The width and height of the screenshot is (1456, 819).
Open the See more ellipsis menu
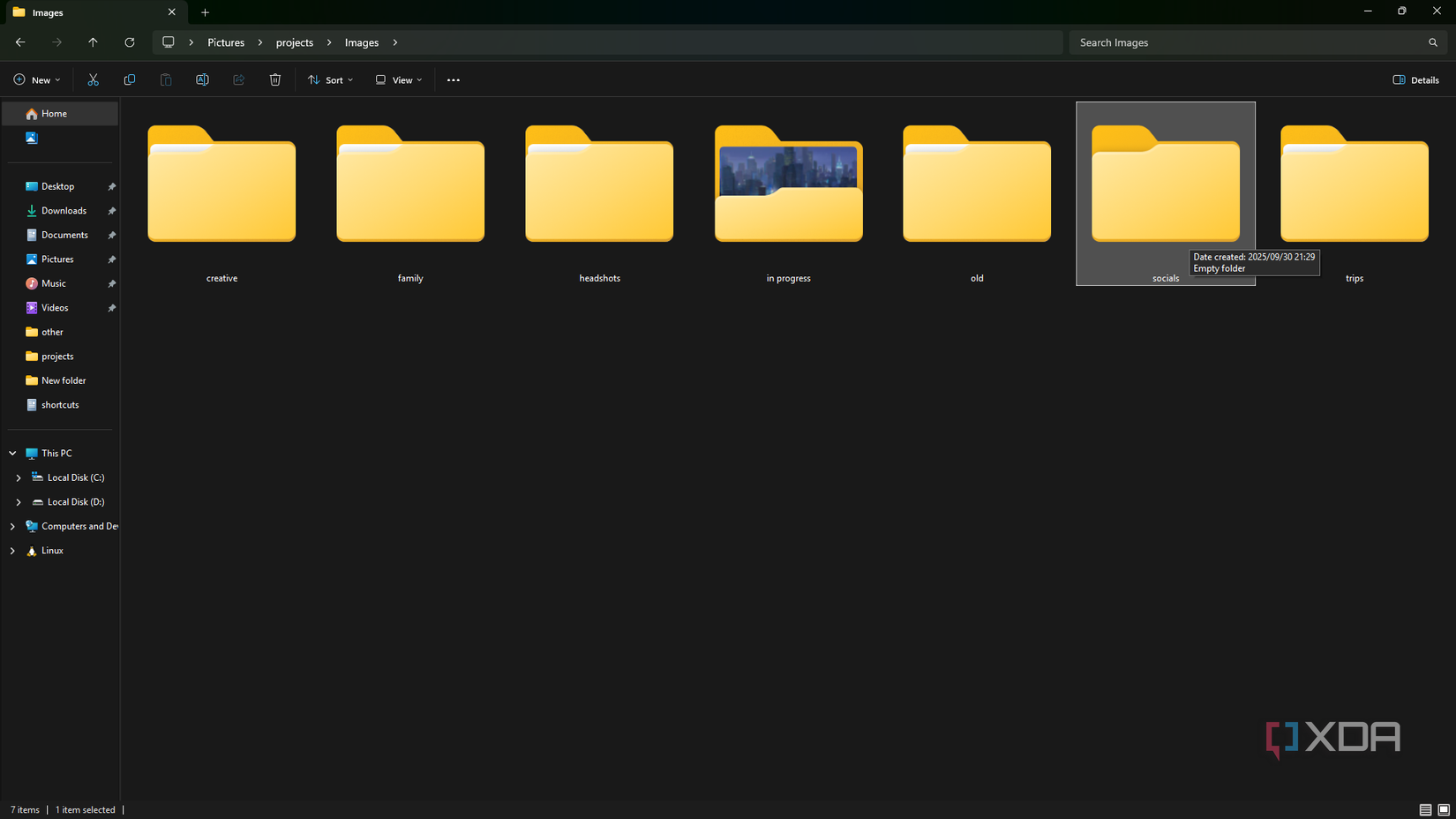(454, 79)
